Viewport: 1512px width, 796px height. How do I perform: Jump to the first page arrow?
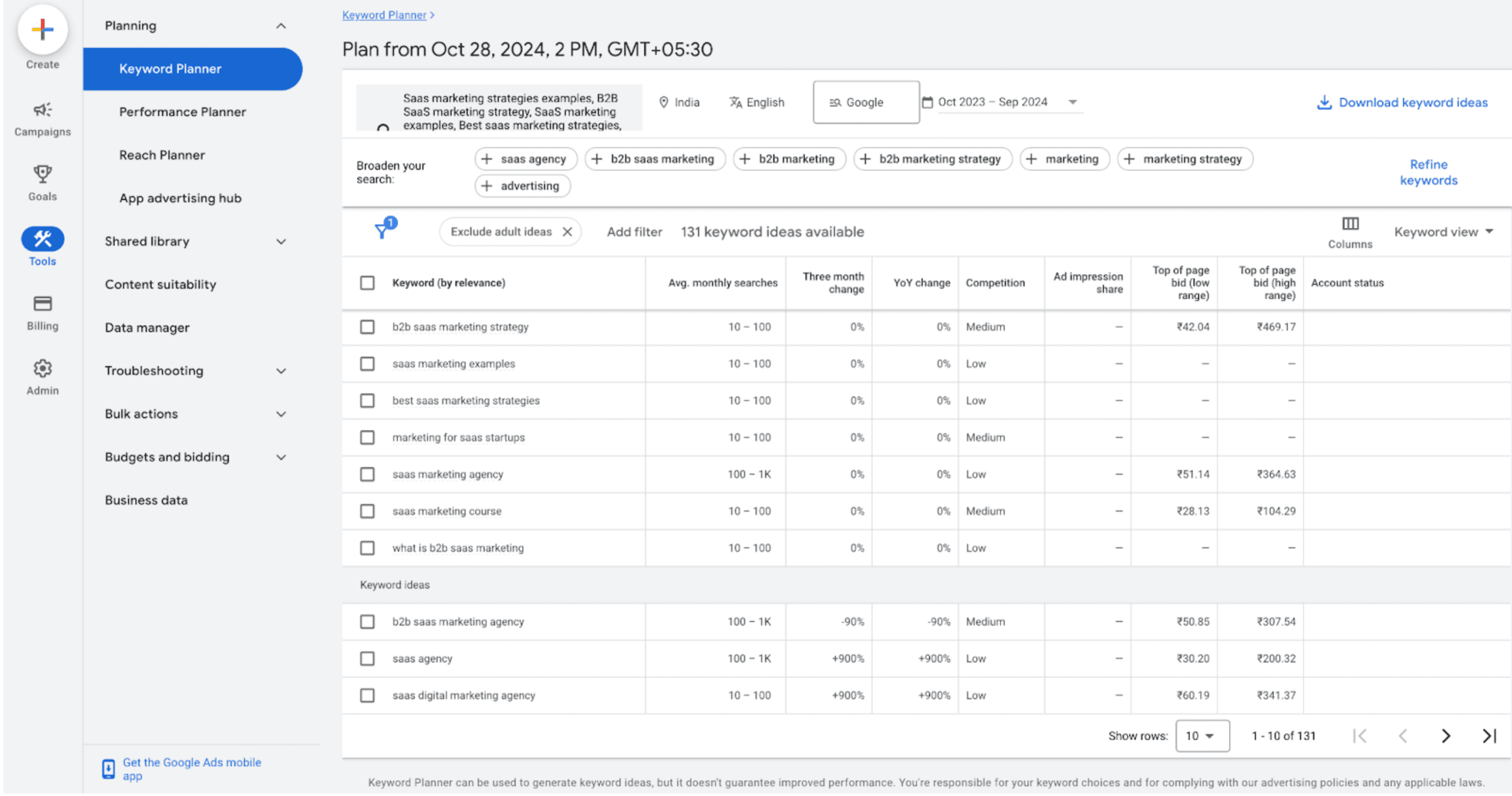1359,736
